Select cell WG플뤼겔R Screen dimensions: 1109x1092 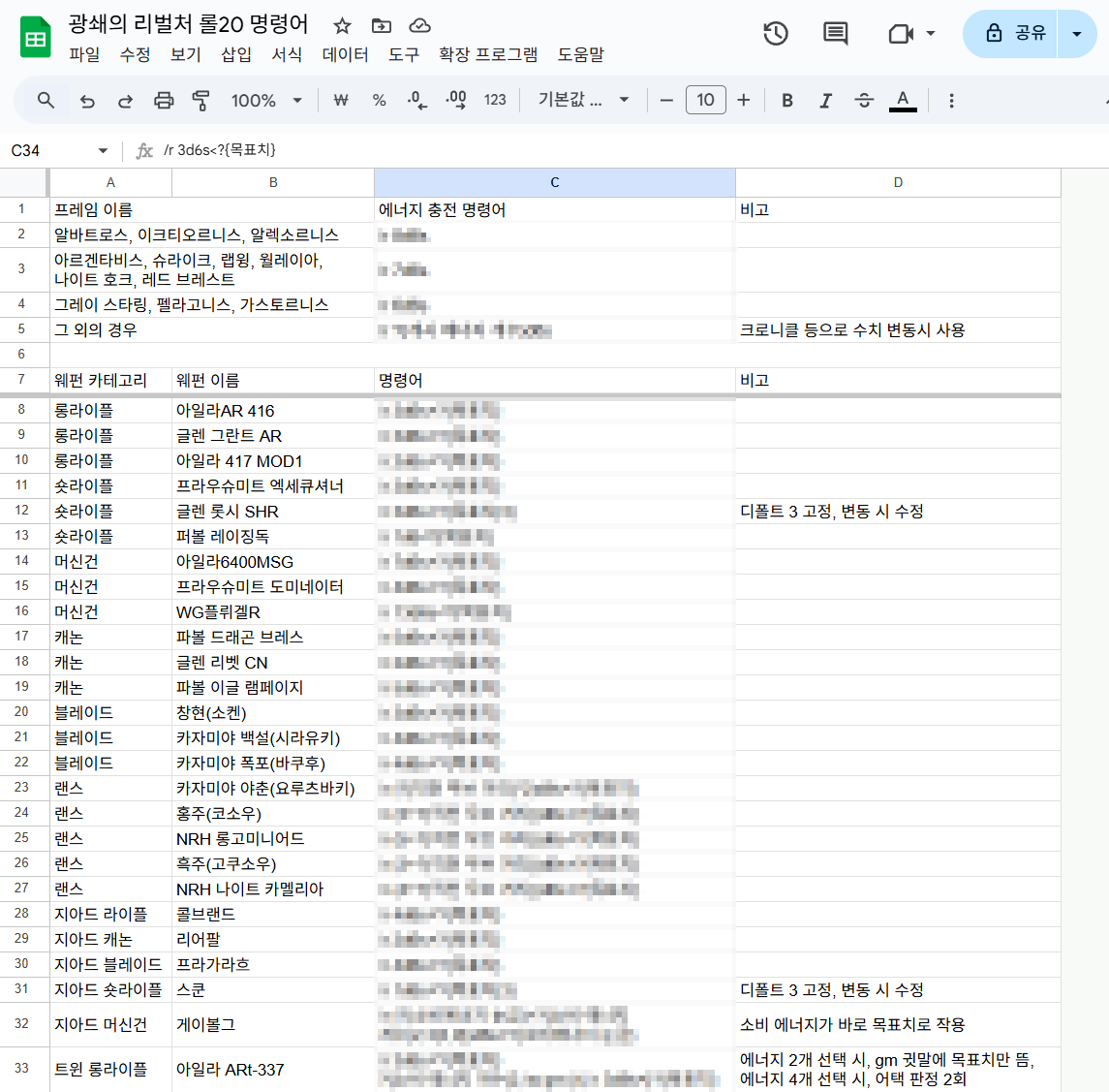(x=273, y=611)
